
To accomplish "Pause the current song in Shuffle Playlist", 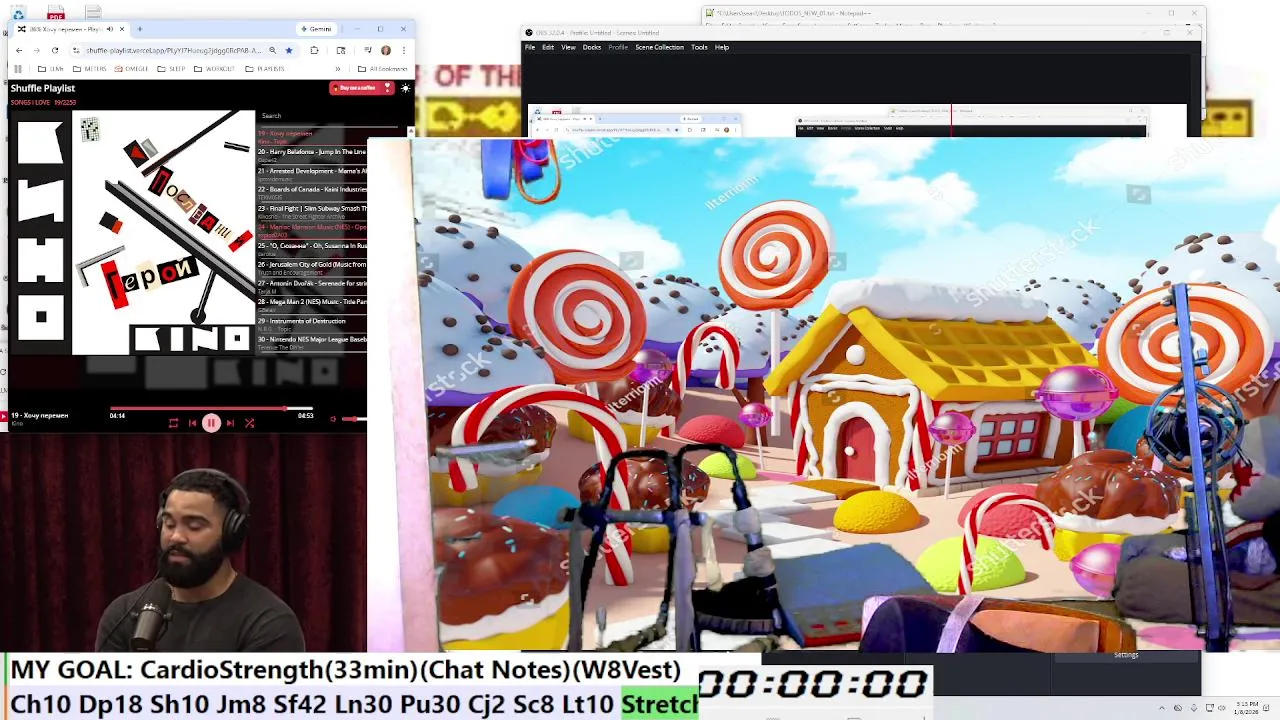I will (211, 423).
